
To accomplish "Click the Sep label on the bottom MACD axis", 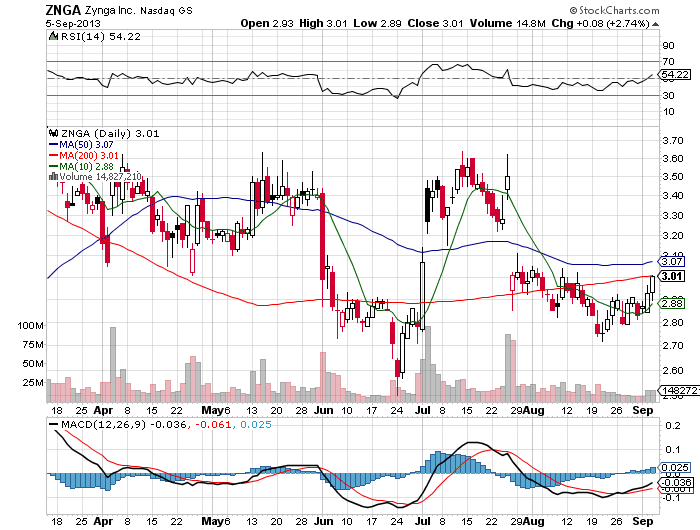I will [643, 521].
